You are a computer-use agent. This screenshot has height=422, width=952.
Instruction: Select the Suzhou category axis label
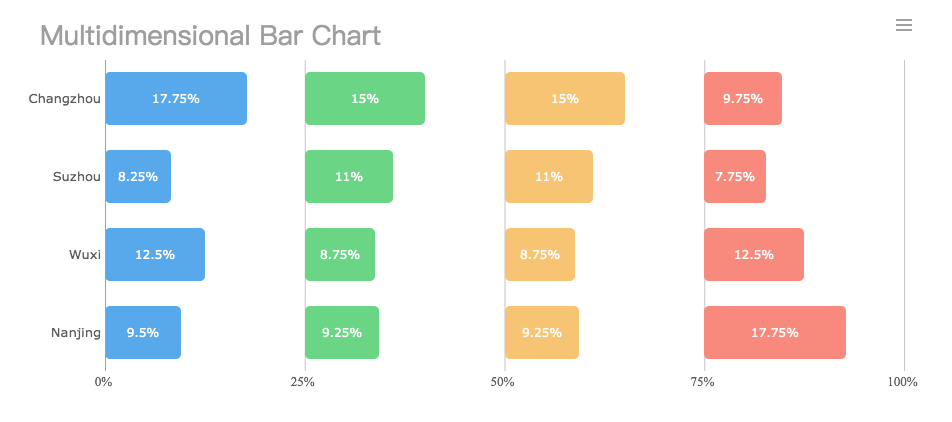pyautogui.click(x=77, y=177)
